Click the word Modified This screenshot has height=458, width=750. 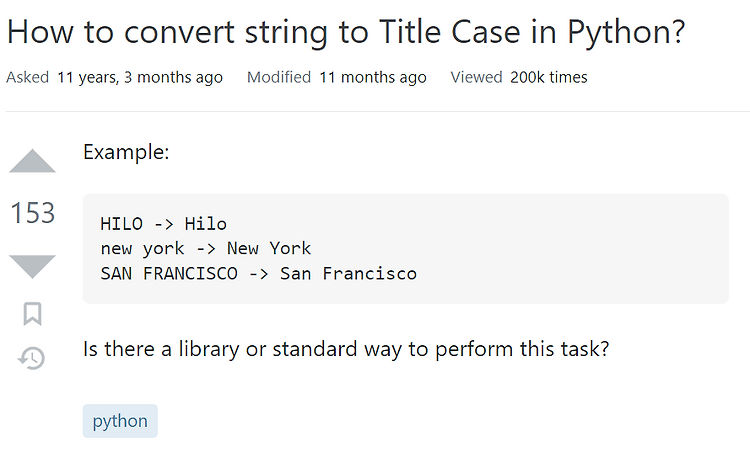(x=279, y=77)
